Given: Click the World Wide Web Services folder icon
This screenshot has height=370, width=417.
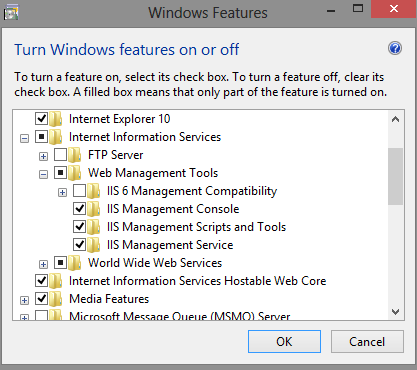Looking at the screenshot, I should click(x=75, y=263).
